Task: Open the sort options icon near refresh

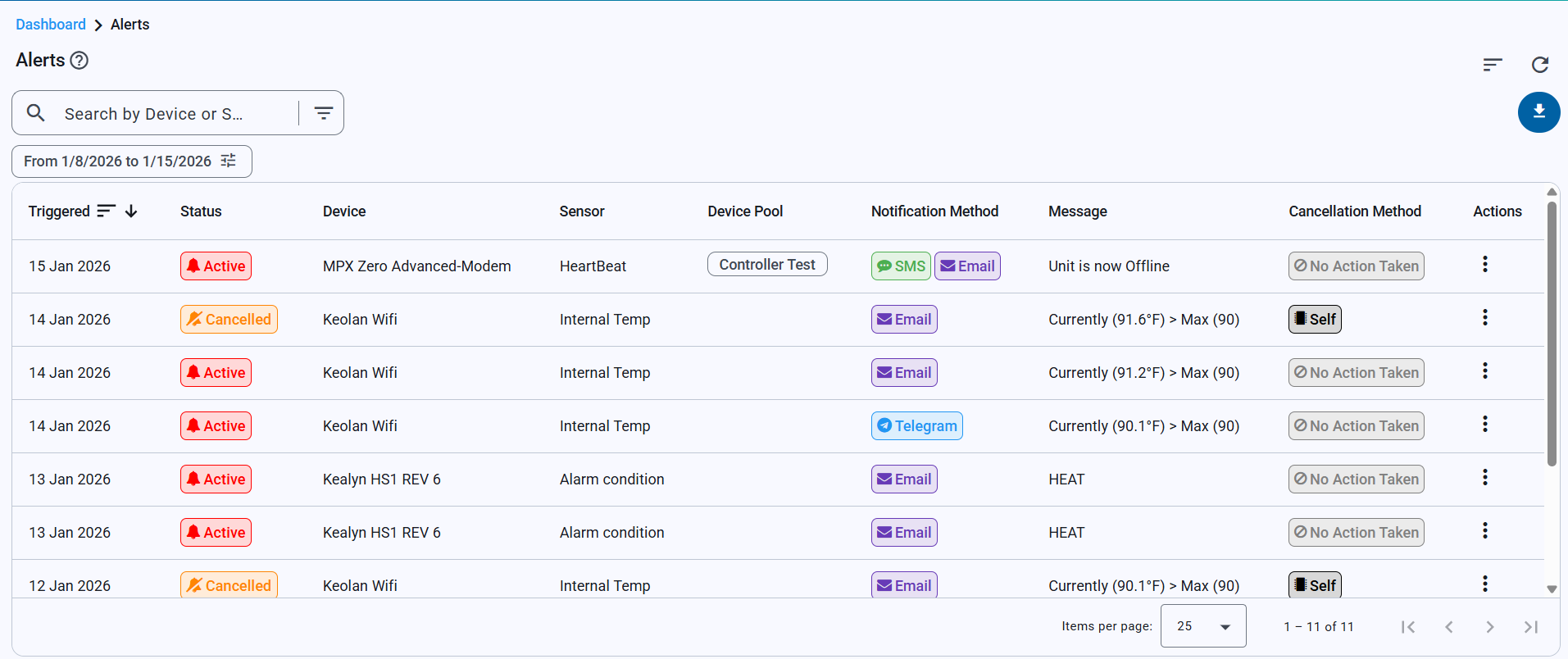Action: coord(1492,65)
